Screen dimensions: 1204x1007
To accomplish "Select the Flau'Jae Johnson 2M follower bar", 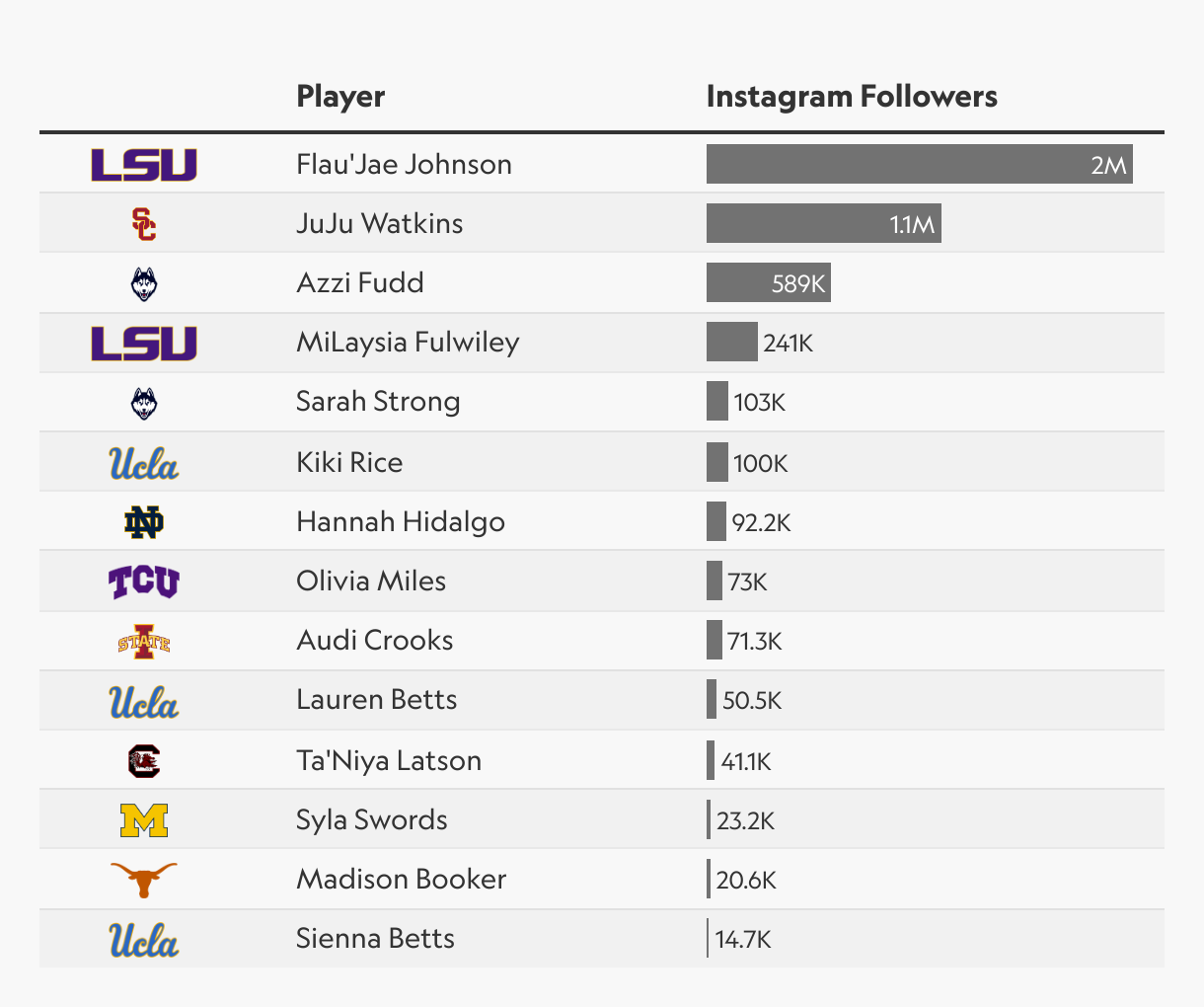I will click(919, 164).
